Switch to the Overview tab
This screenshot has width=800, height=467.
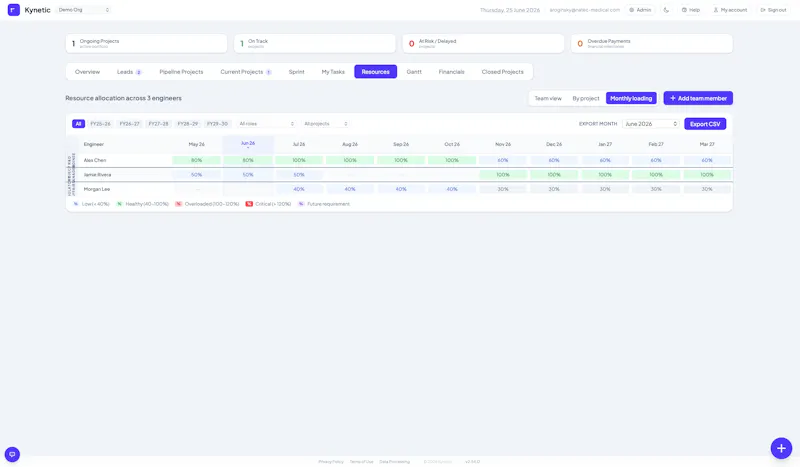click(87, 72)
